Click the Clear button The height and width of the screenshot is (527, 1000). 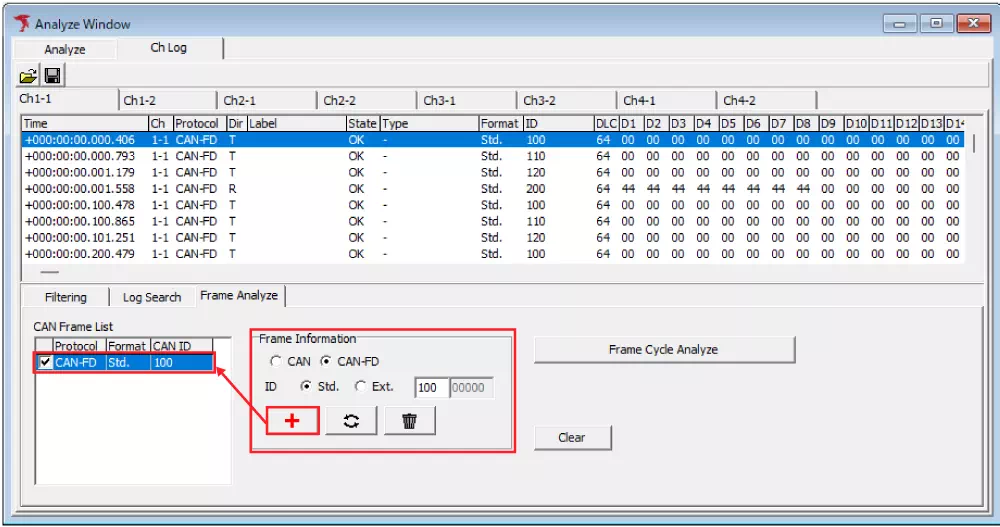pos(572,438)
